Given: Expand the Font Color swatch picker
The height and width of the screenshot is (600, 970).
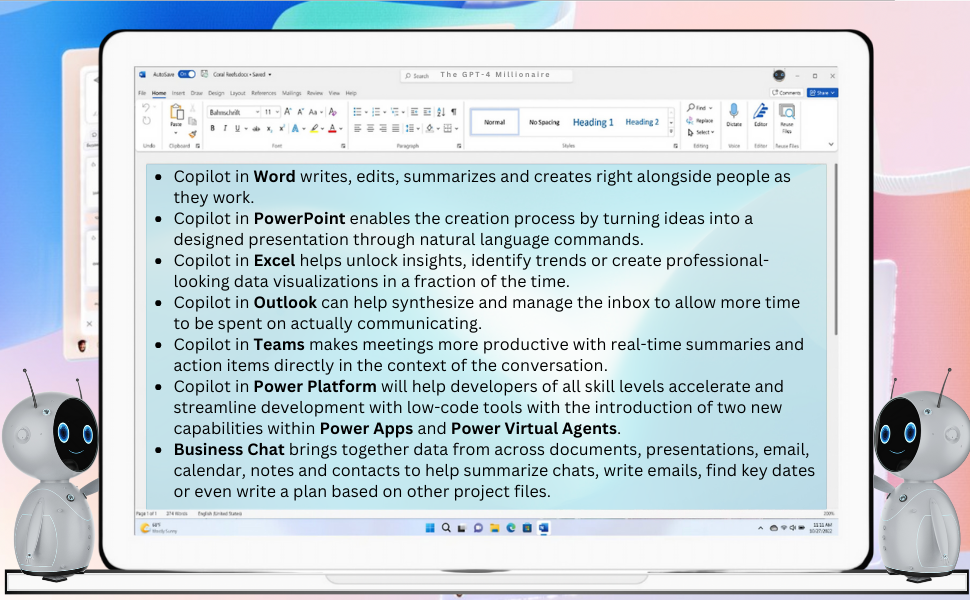Looking at the screenshot, I should (341, 128).
